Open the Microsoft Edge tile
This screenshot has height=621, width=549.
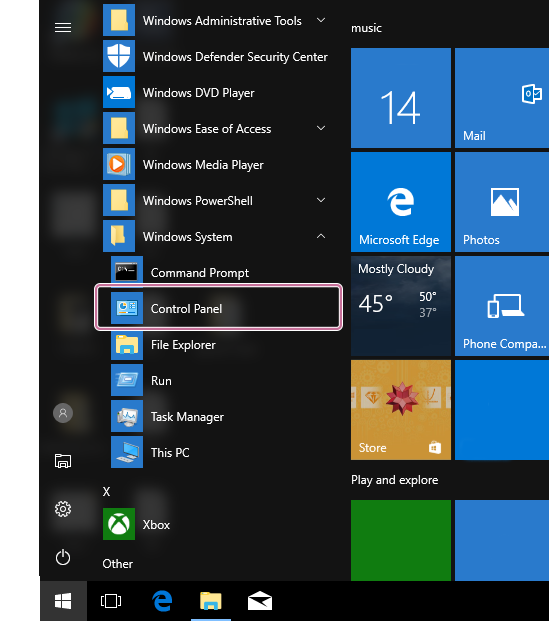tap(401, 202)
